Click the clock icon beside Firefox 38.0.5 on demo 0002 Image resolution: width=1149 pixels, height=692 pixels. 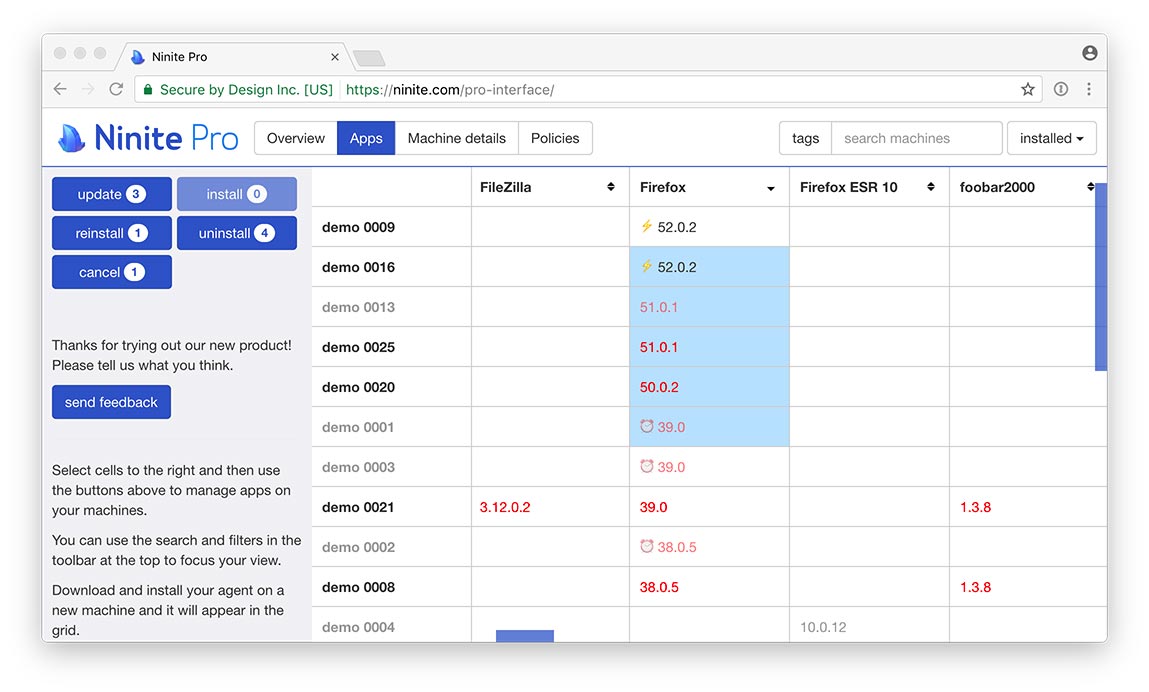tap(646, 546)
